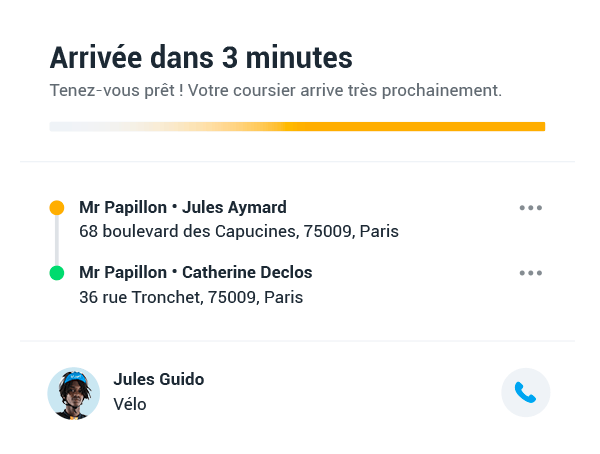Click the Tenez-vous prêt subtitle text
600x454 pixels.
pyautogui.click(x=276, y=91)
